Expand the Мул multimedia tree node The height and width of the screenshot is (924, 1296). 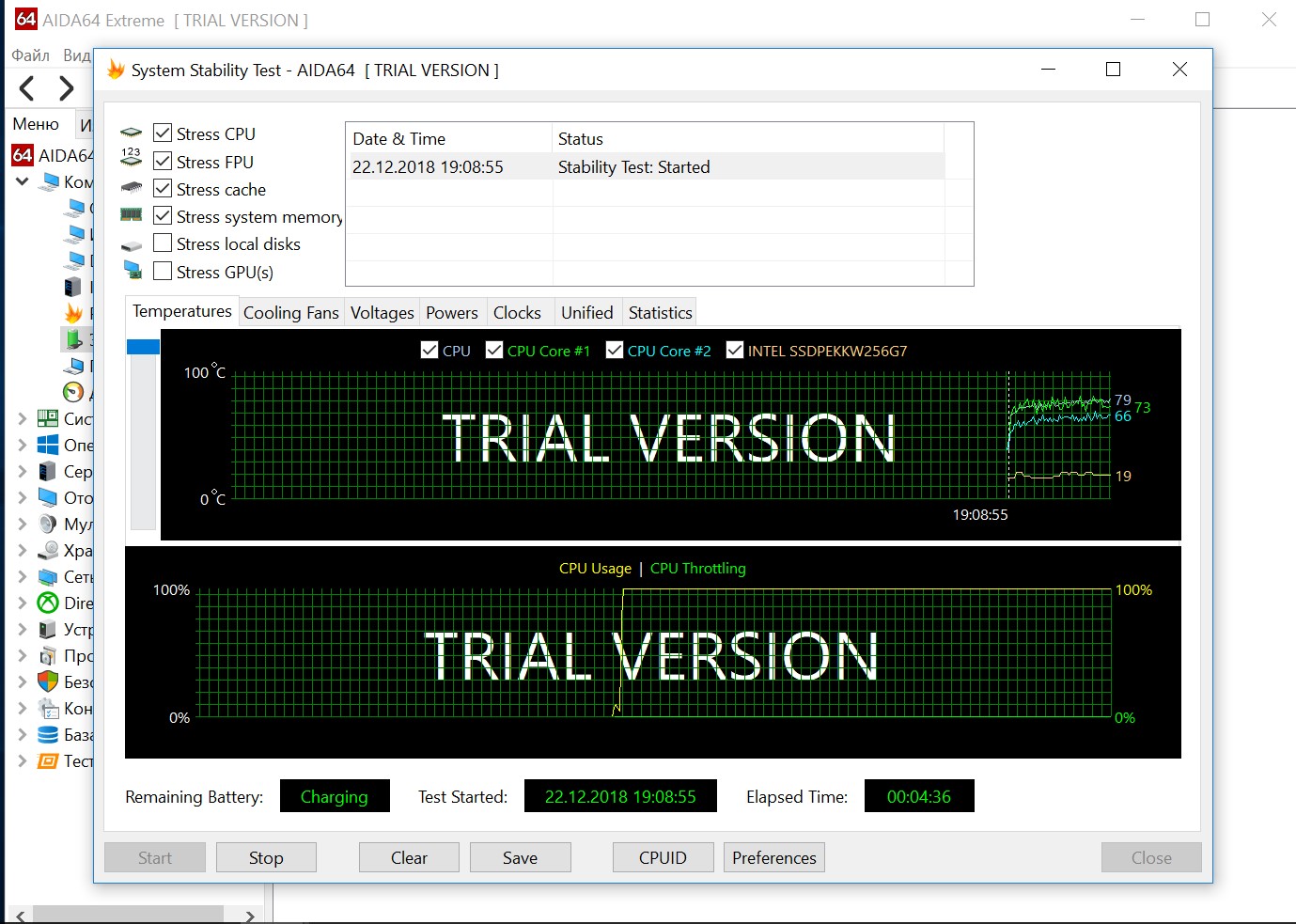pos(22,524)
